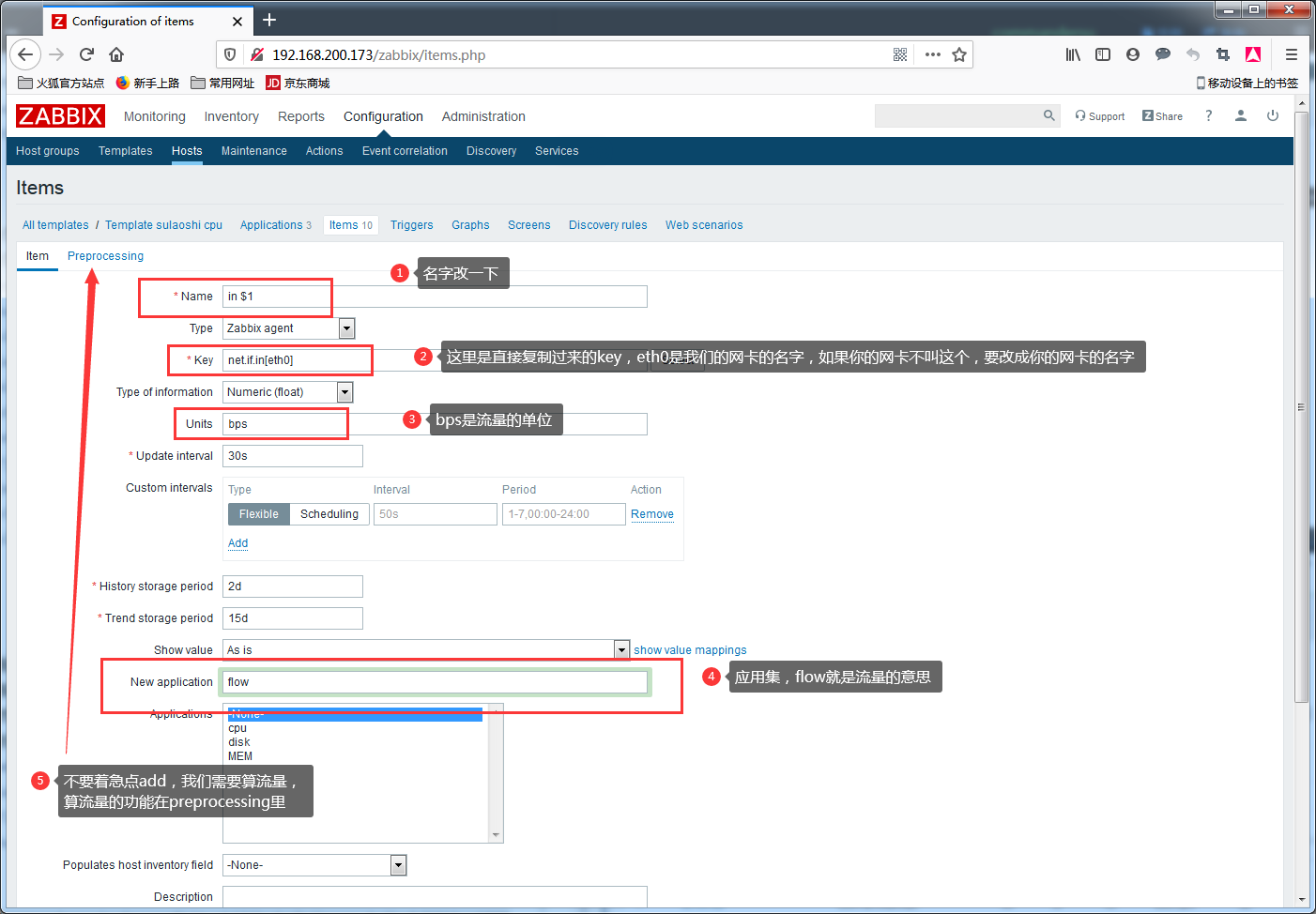Image resolution: width=1316 pixels, height=914 pixels.
Task: Open 移动设备上的书签 mobile bookmarks
Action: [x=1247, y=83]
